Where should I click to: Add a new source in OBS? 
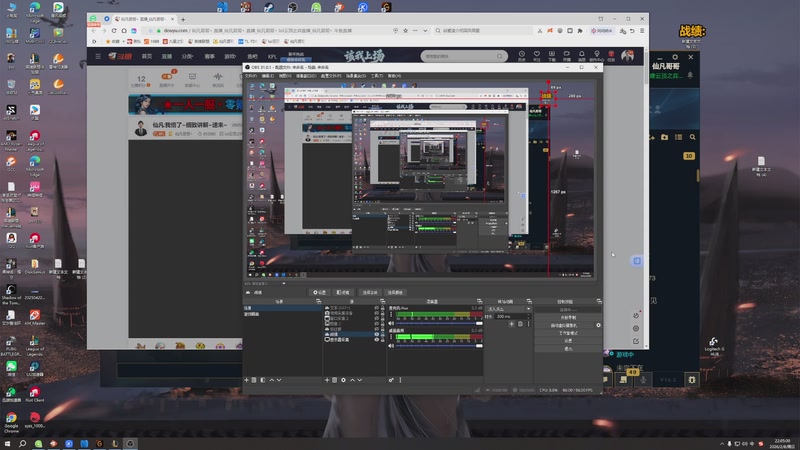point(327,380)
